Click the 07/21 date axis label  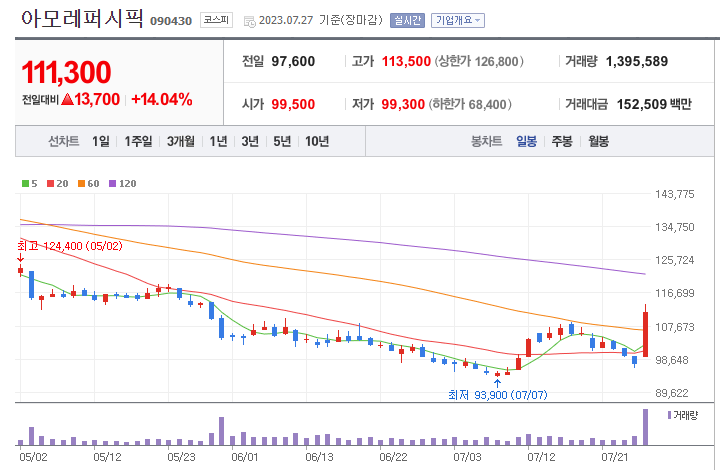pyautogui.click(x=614, y=457)
